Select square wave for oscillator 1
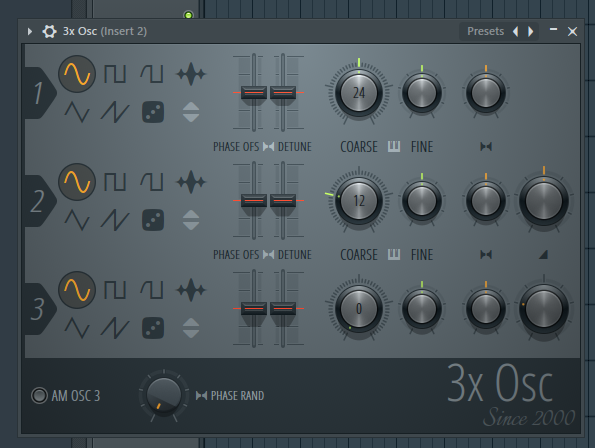 (115, 74)
